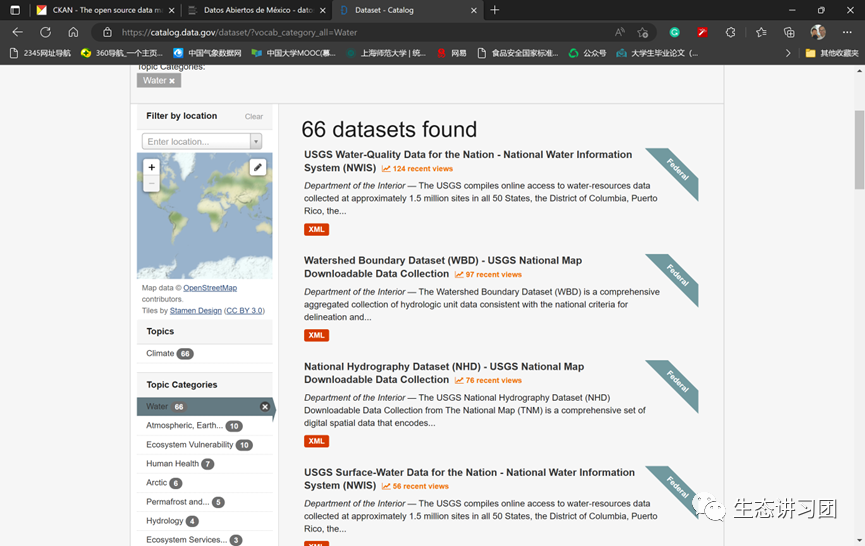Filter by Permafrost and... category

point(185,502)
